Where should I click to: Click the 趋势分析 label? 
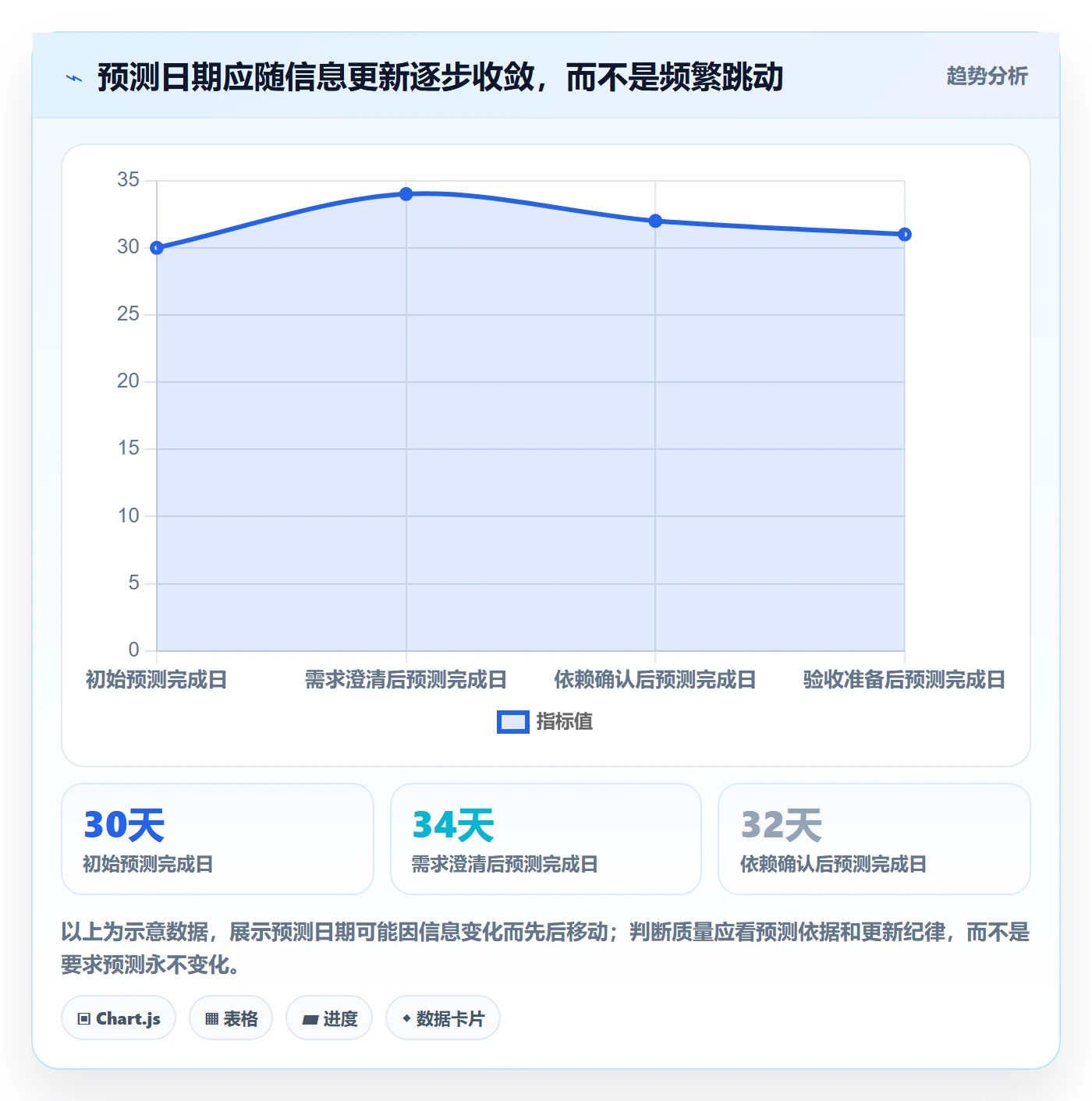coord(987,76)
